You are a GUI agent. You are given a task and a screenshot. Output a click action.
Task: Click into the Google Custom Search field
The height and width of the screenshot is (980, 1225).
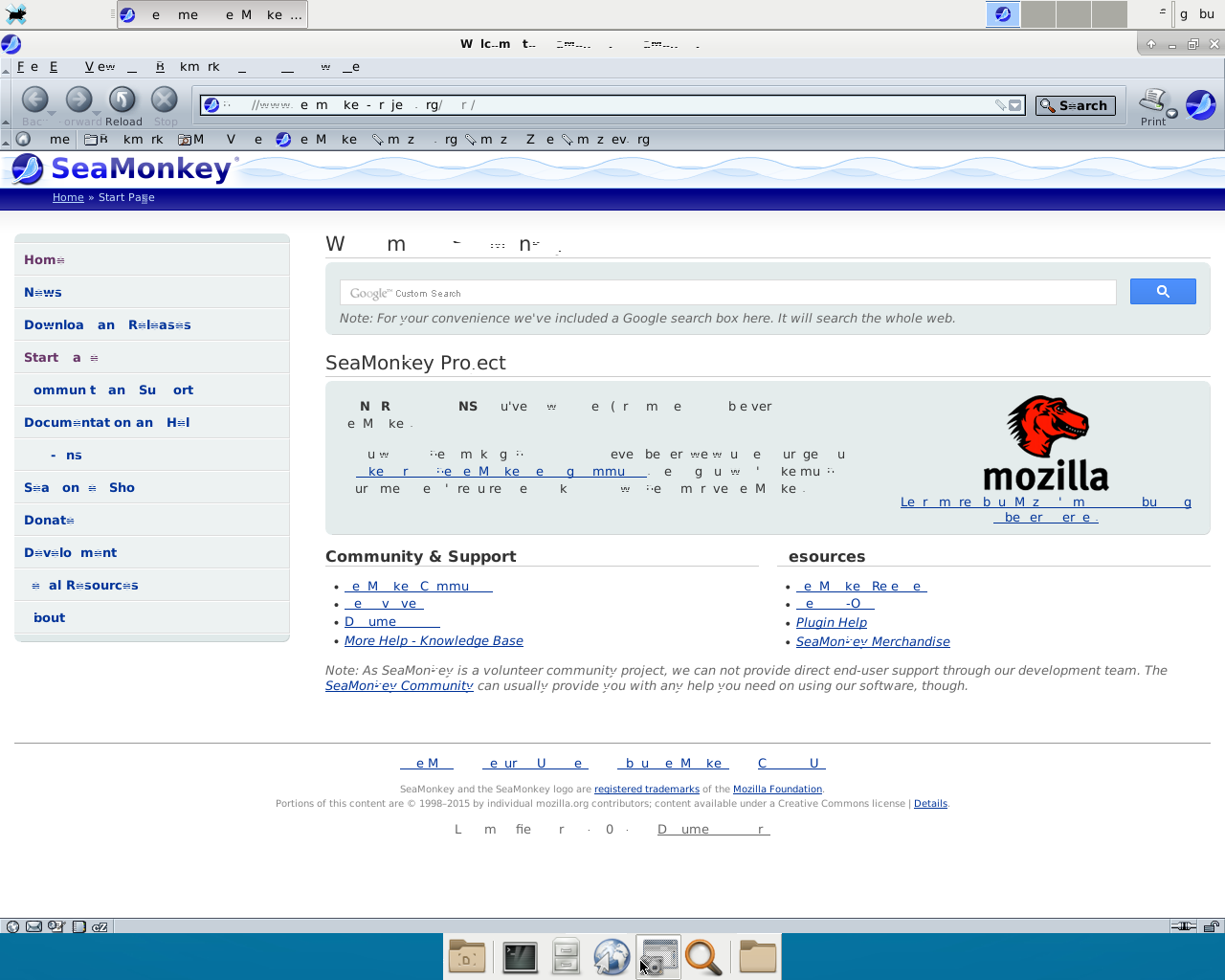tap(727, 293)
